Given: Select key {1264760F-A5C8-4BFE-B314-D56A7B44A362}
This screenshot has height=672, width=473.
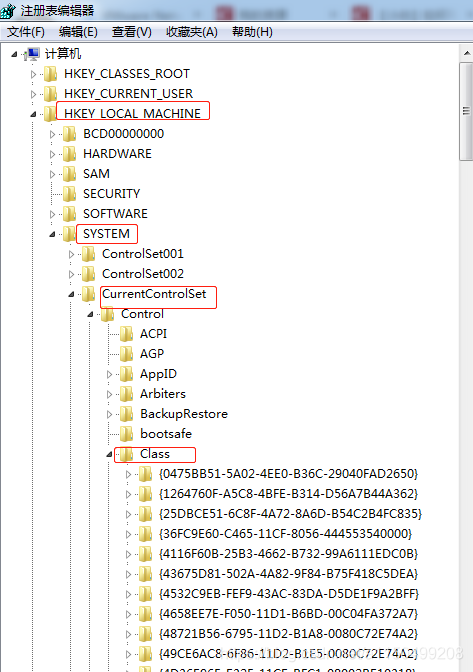Looking at the screenshot, I should [288, 494].
